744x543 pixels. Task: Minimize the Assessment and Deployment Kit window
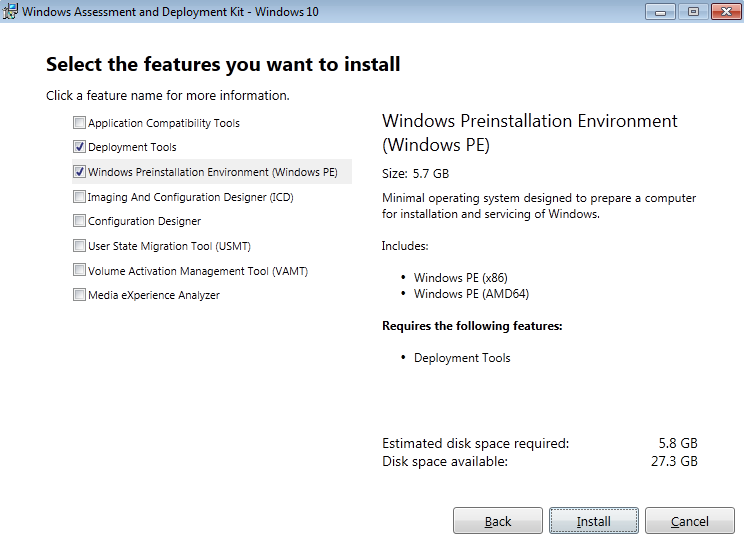[660, 11]
